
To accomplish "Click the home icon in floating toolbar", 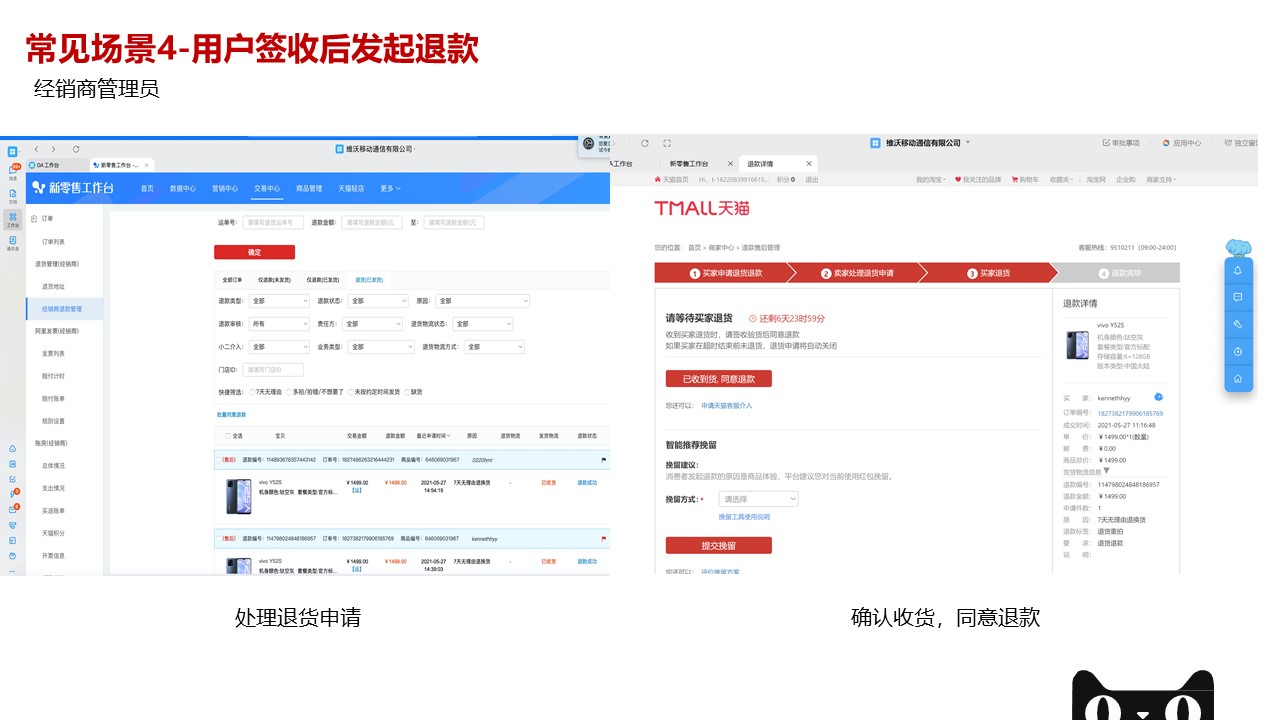I will click(1238, 378).
